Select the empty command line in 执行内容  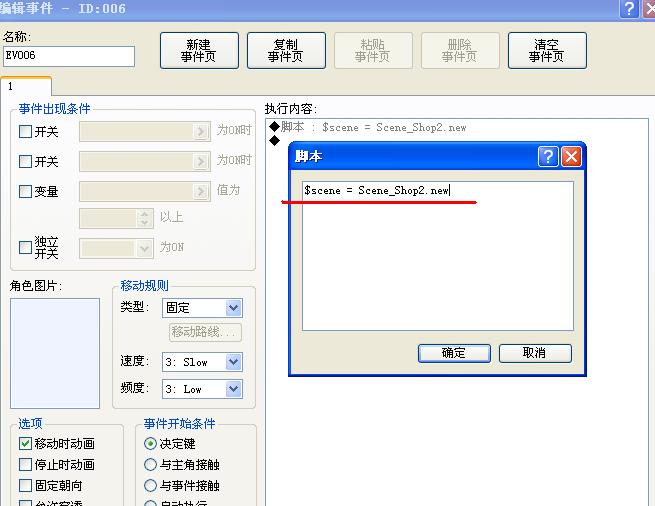(274, 140)
